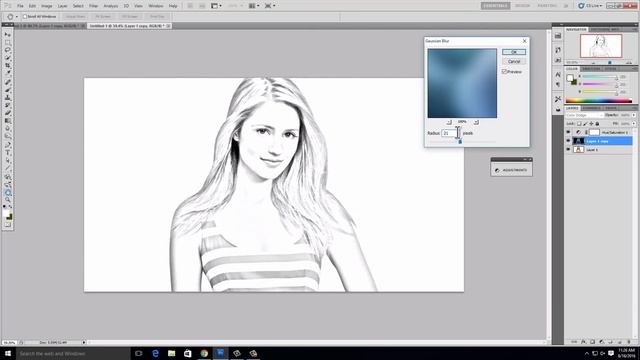Hide the Layer 1 copy layer
The image size is (640, 360).
click(x=568, y=141)
